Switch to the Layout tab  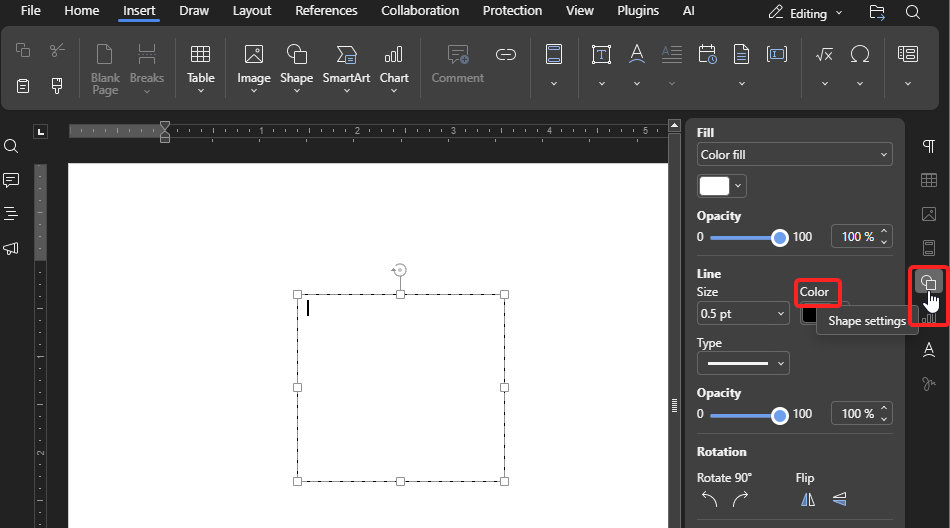pos(252,11)
